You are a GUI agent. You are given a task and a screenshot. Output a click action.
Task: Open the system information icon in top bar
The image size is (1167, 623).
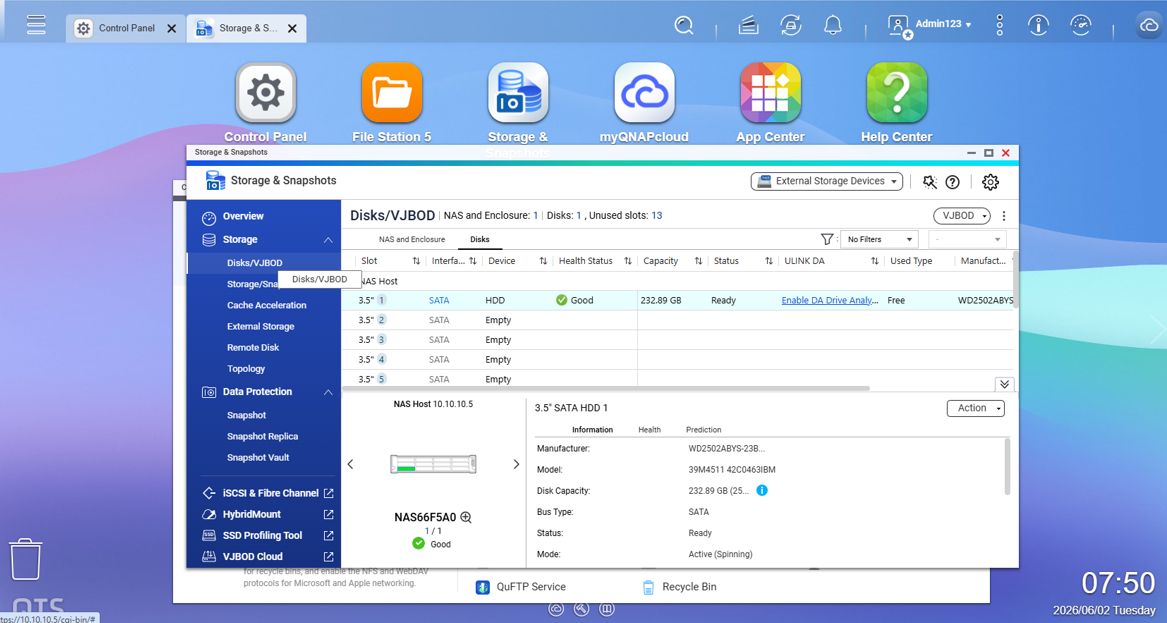[x=1038, y=25]
